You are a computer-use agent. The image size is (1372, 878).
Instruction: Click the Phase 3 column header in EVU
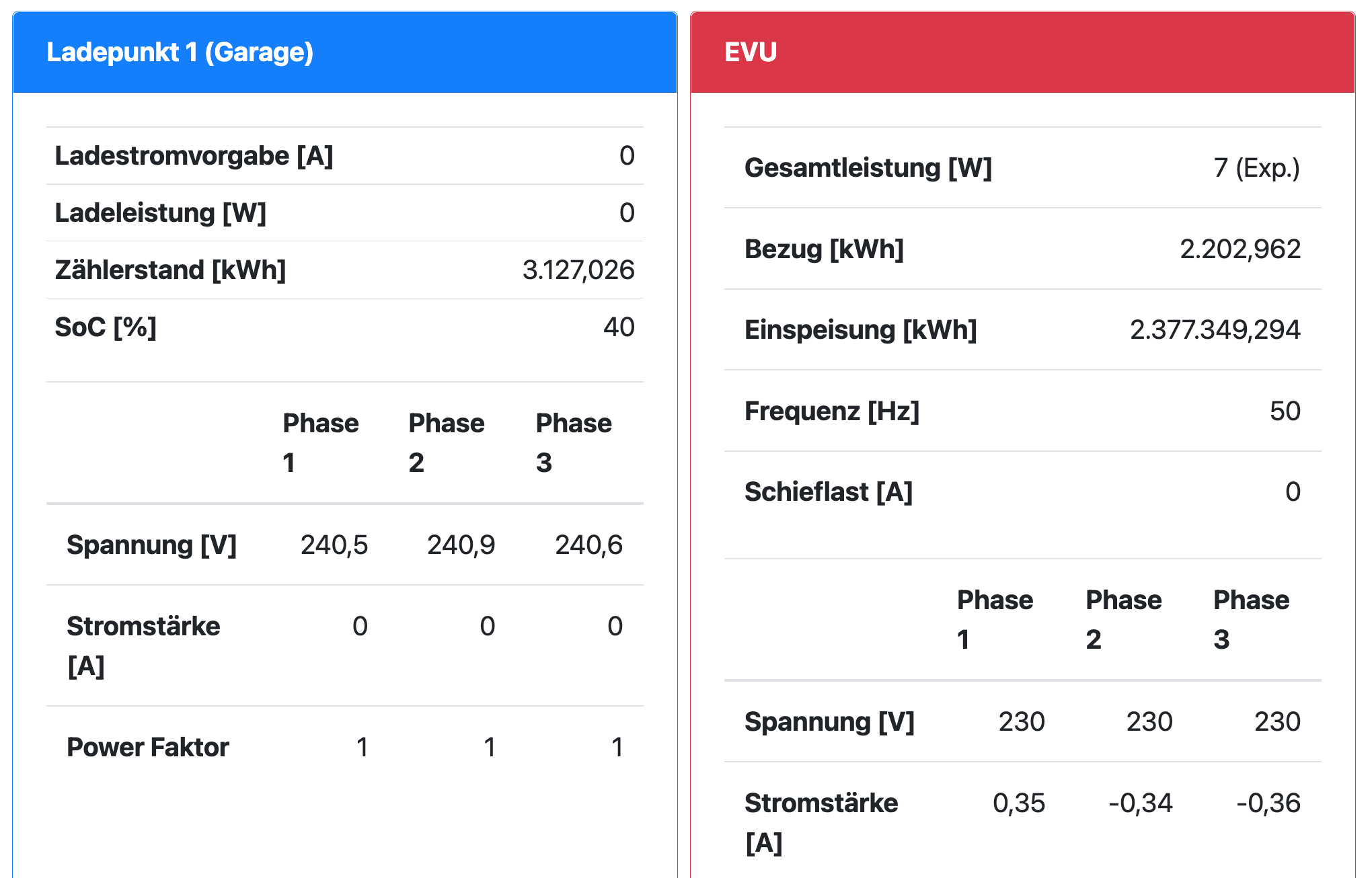pos(1251,619)
